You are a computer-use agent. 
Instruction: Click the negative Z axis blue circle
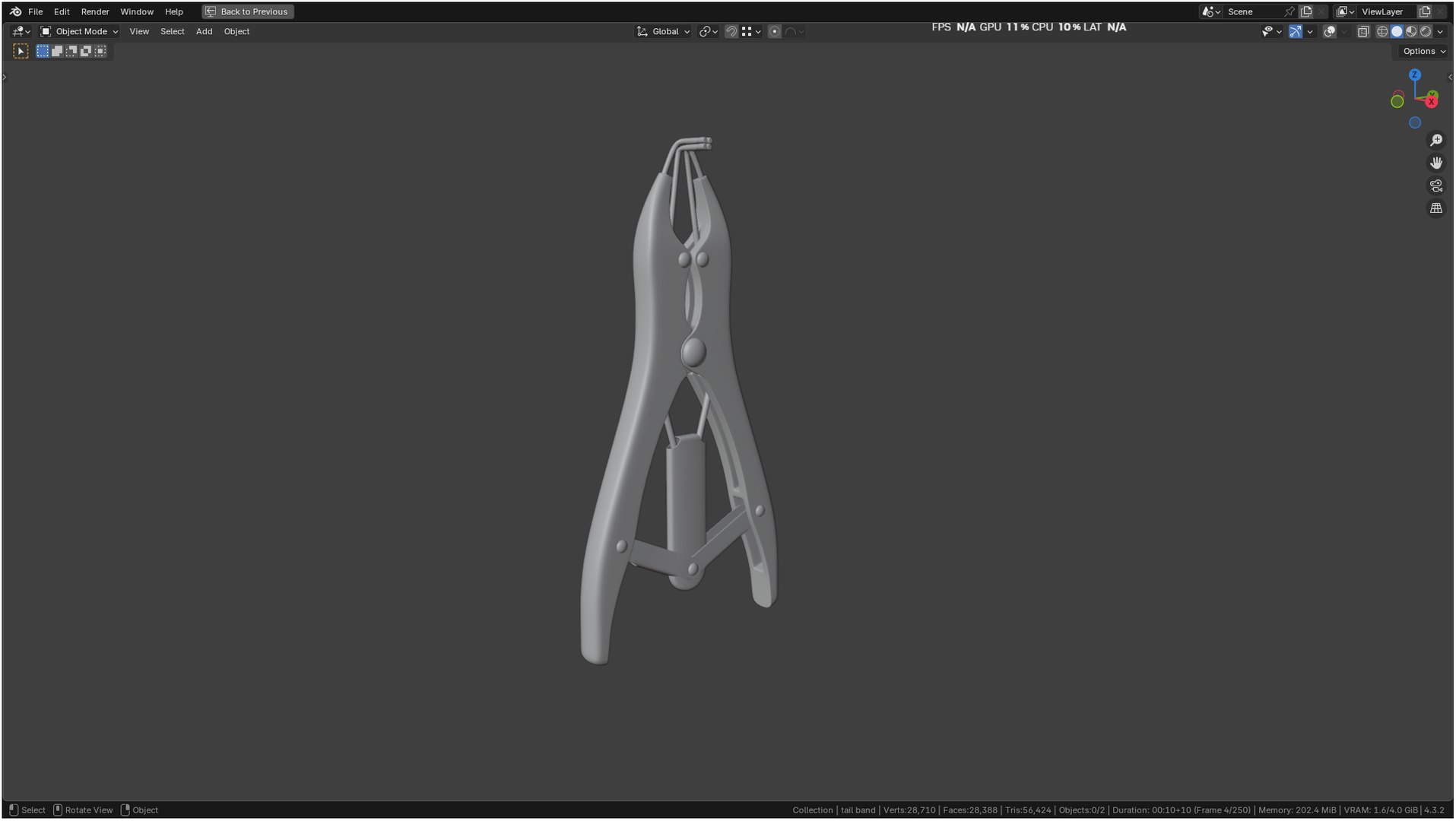1414,122
